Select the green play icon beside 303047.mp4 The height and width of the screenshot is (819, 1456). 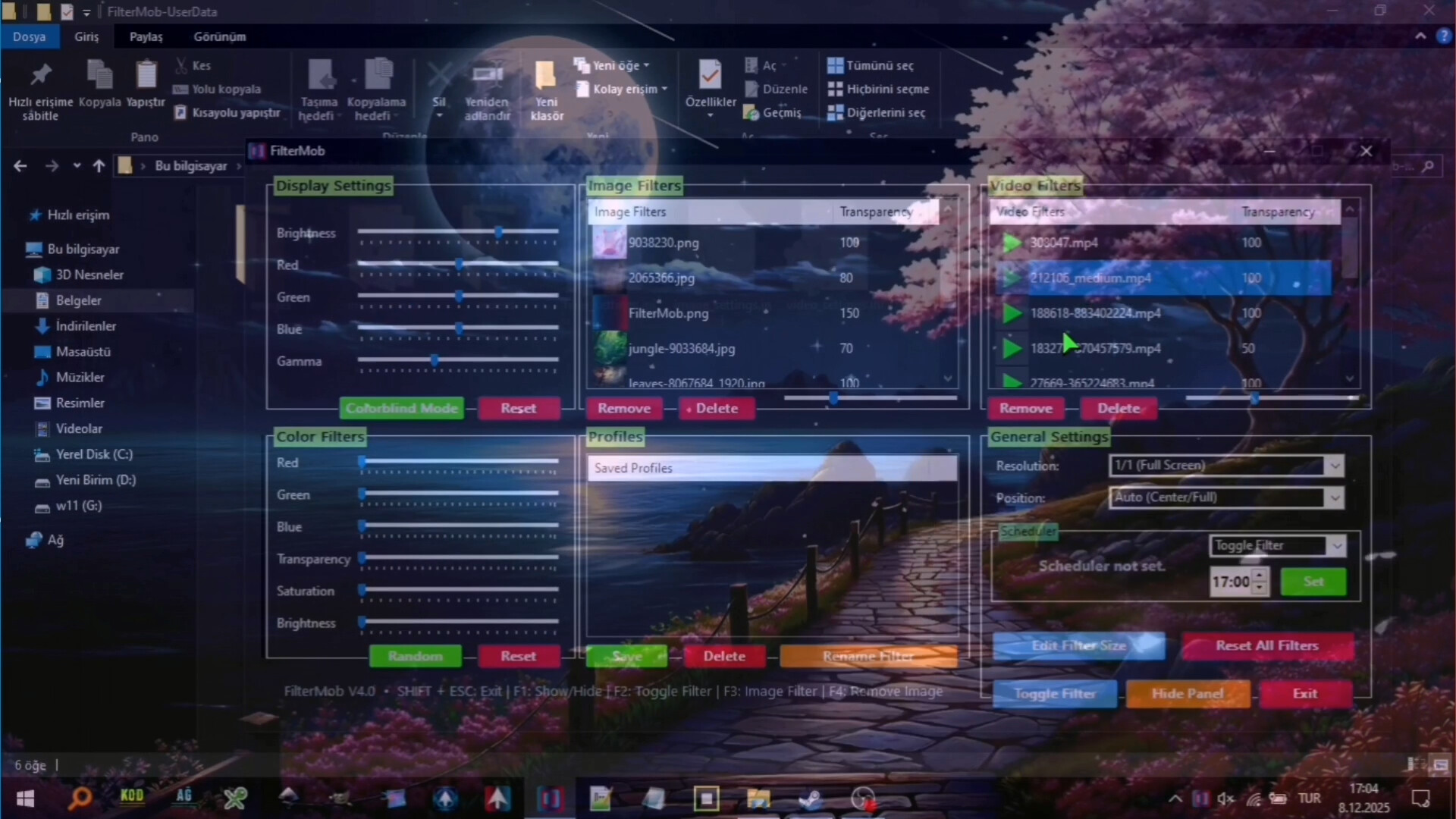1012,243
